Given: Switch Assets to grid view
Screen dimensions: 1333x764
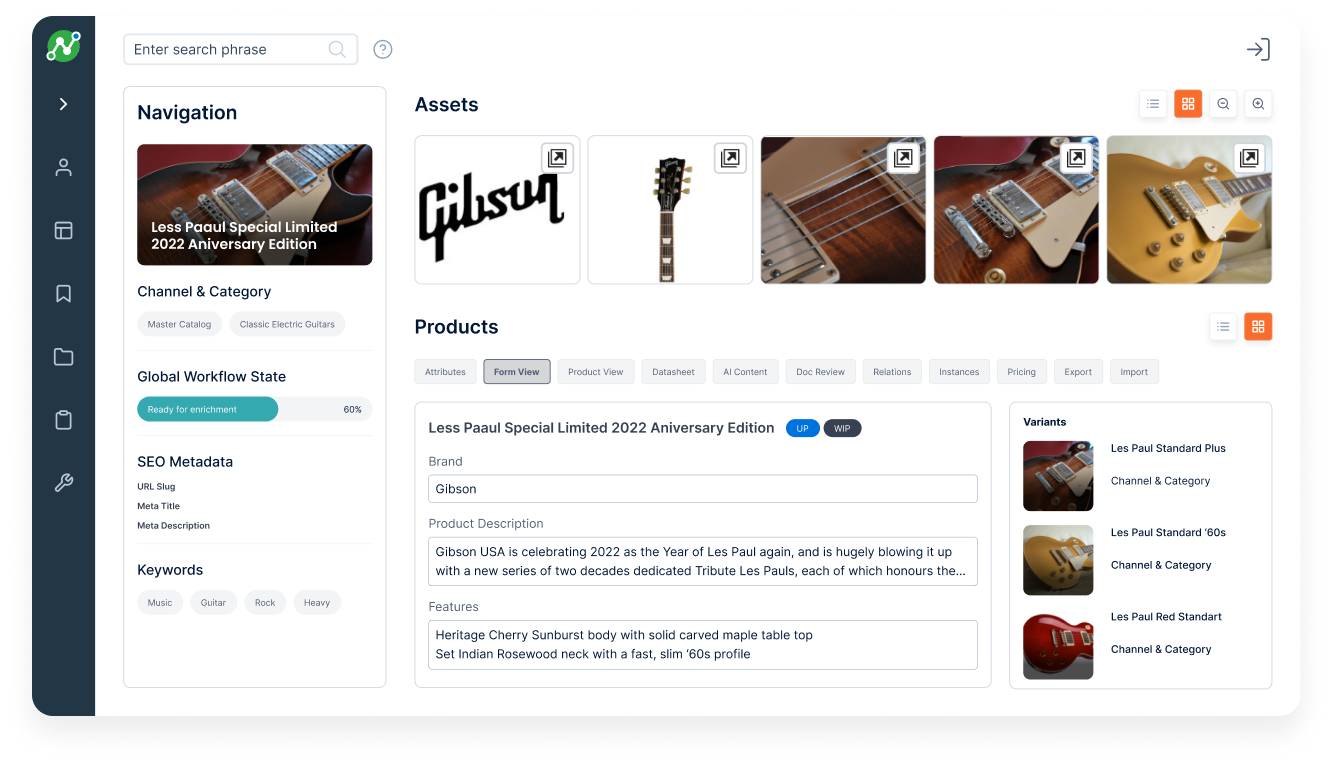Looking at the screenshot, I should pos(1188,103).
